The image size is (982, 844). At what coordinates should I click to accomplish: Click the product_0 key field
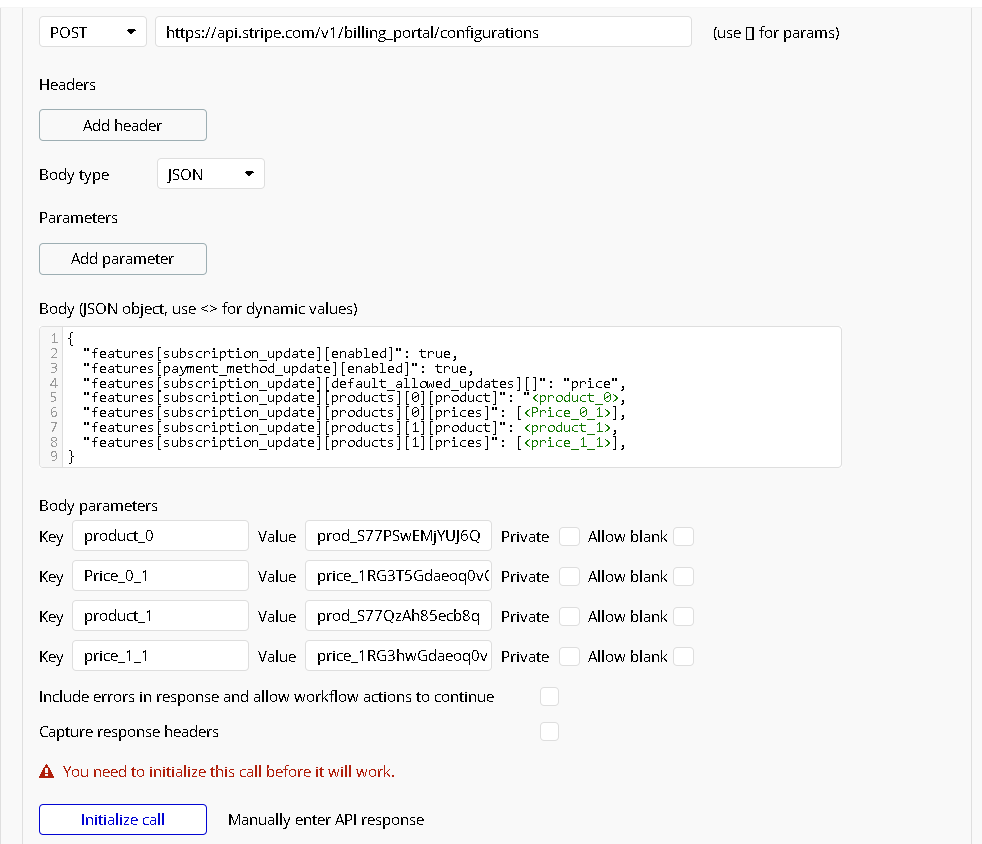160,536
